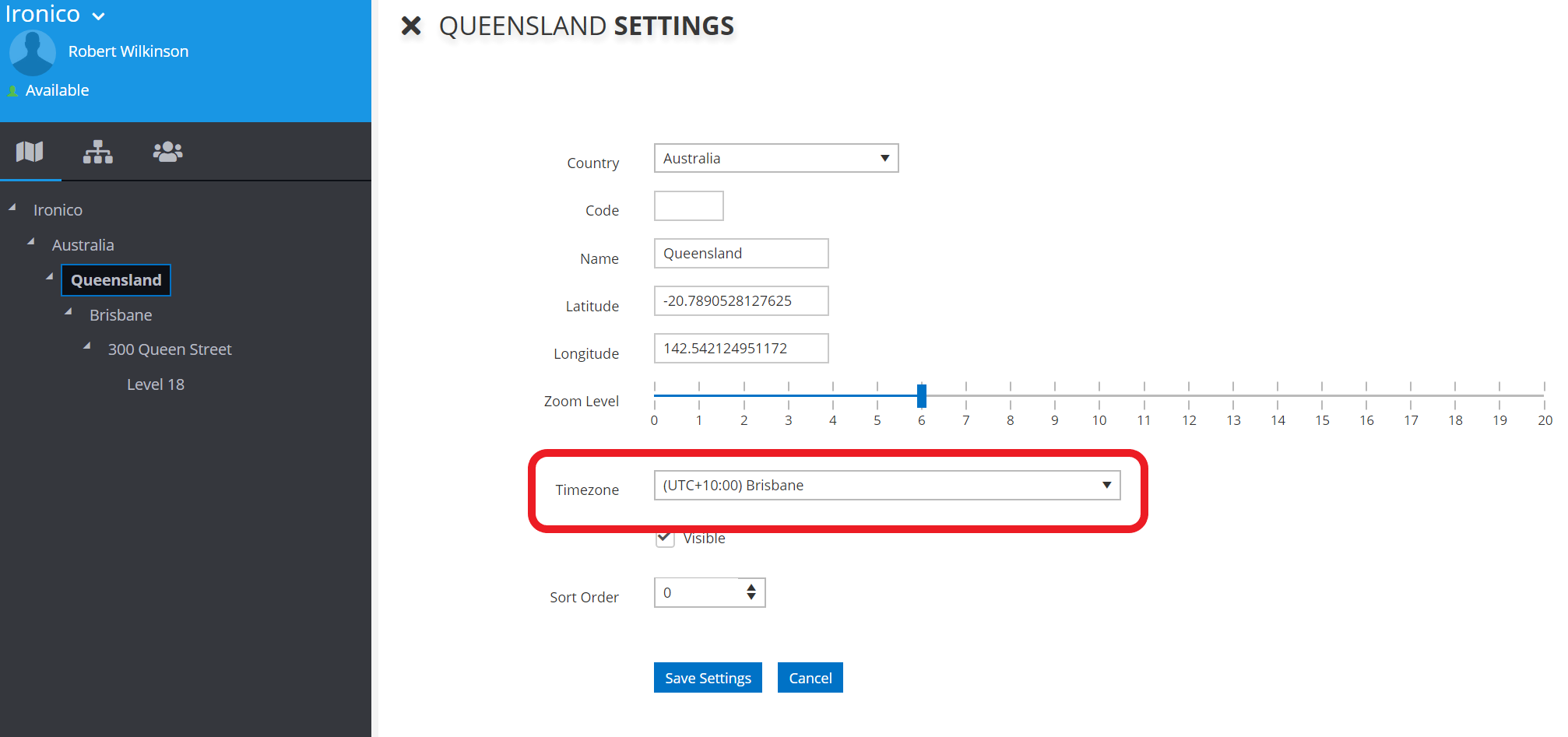Set Zoom Level slider to 10
This screenshot has width=1568, height=737.
tap(1099, 395)
